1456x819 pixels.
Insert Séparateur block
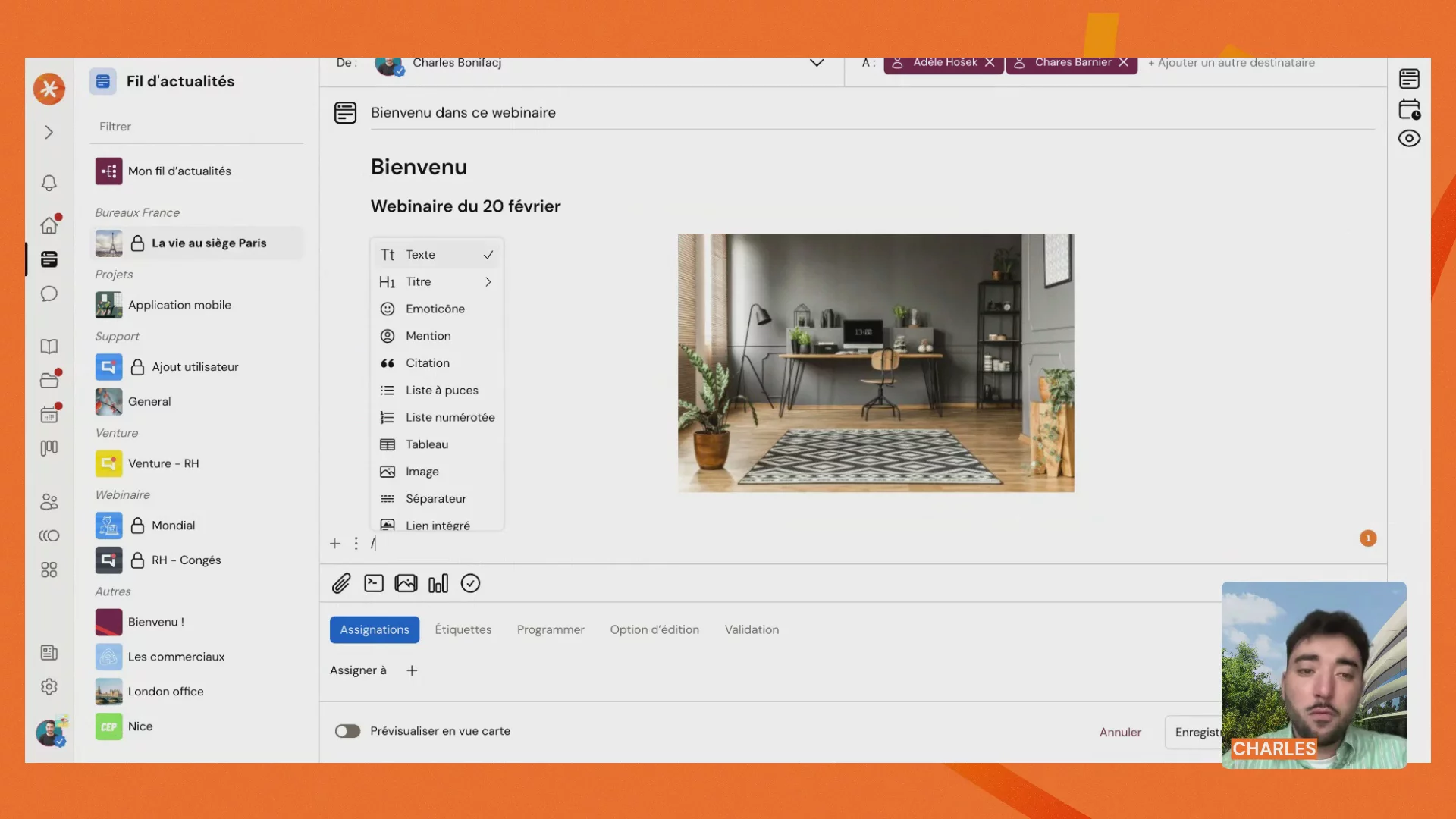[x=437, y=499]
